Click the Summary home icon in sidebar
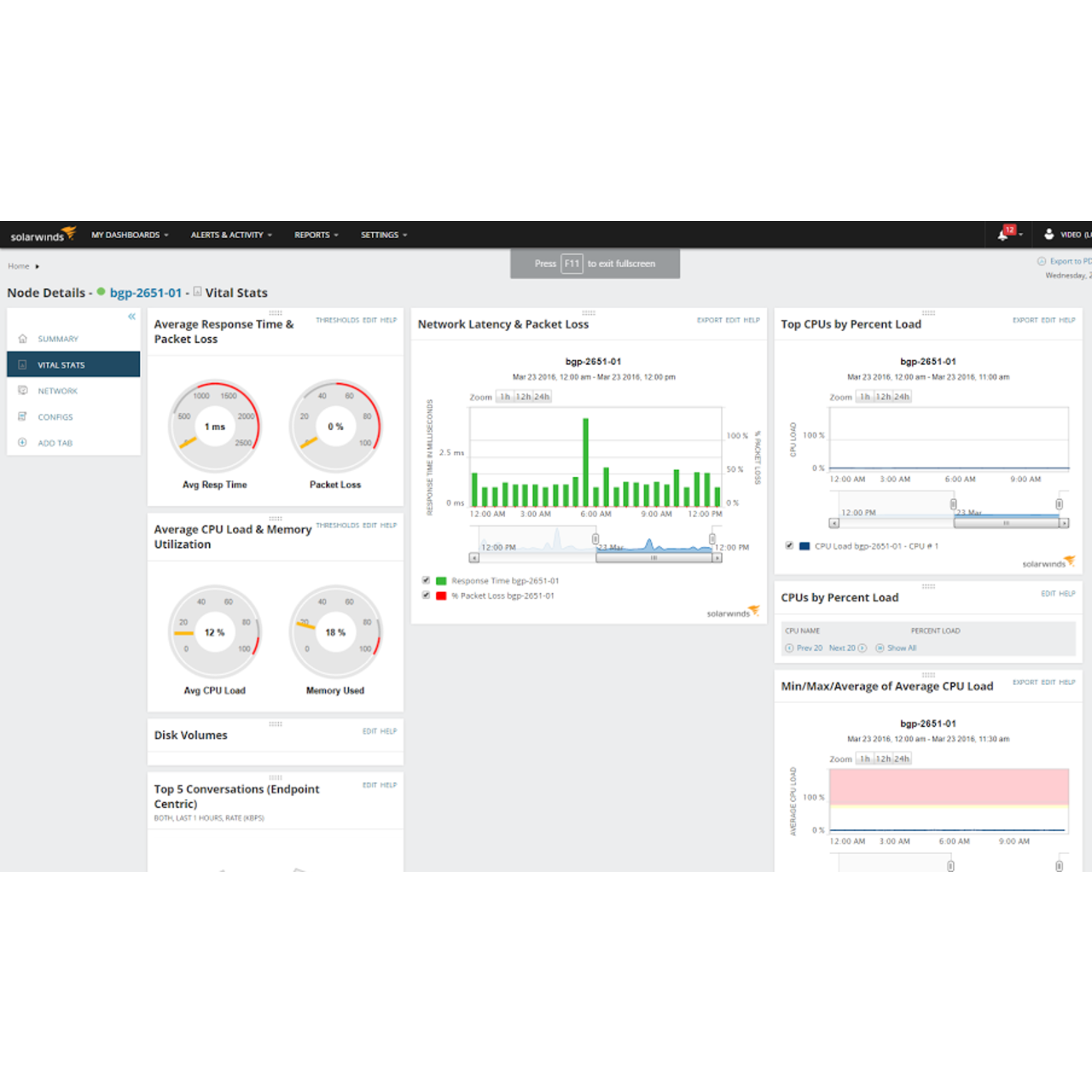 pos(22,339)
